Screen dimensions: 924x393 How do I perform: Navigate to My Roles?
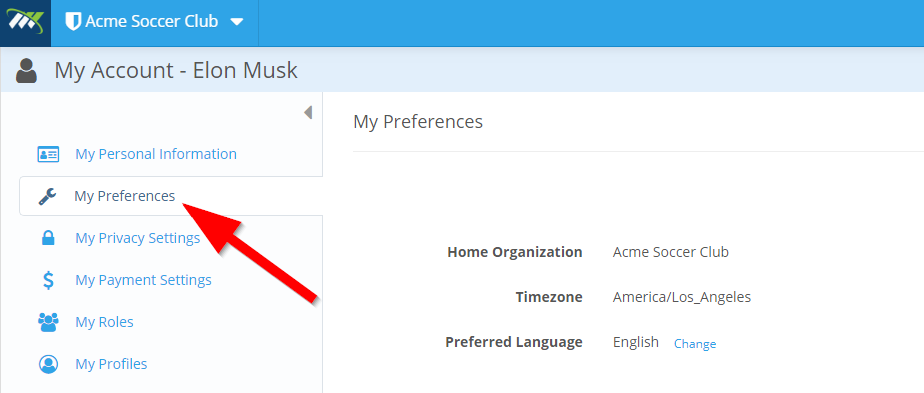(104, 322)
